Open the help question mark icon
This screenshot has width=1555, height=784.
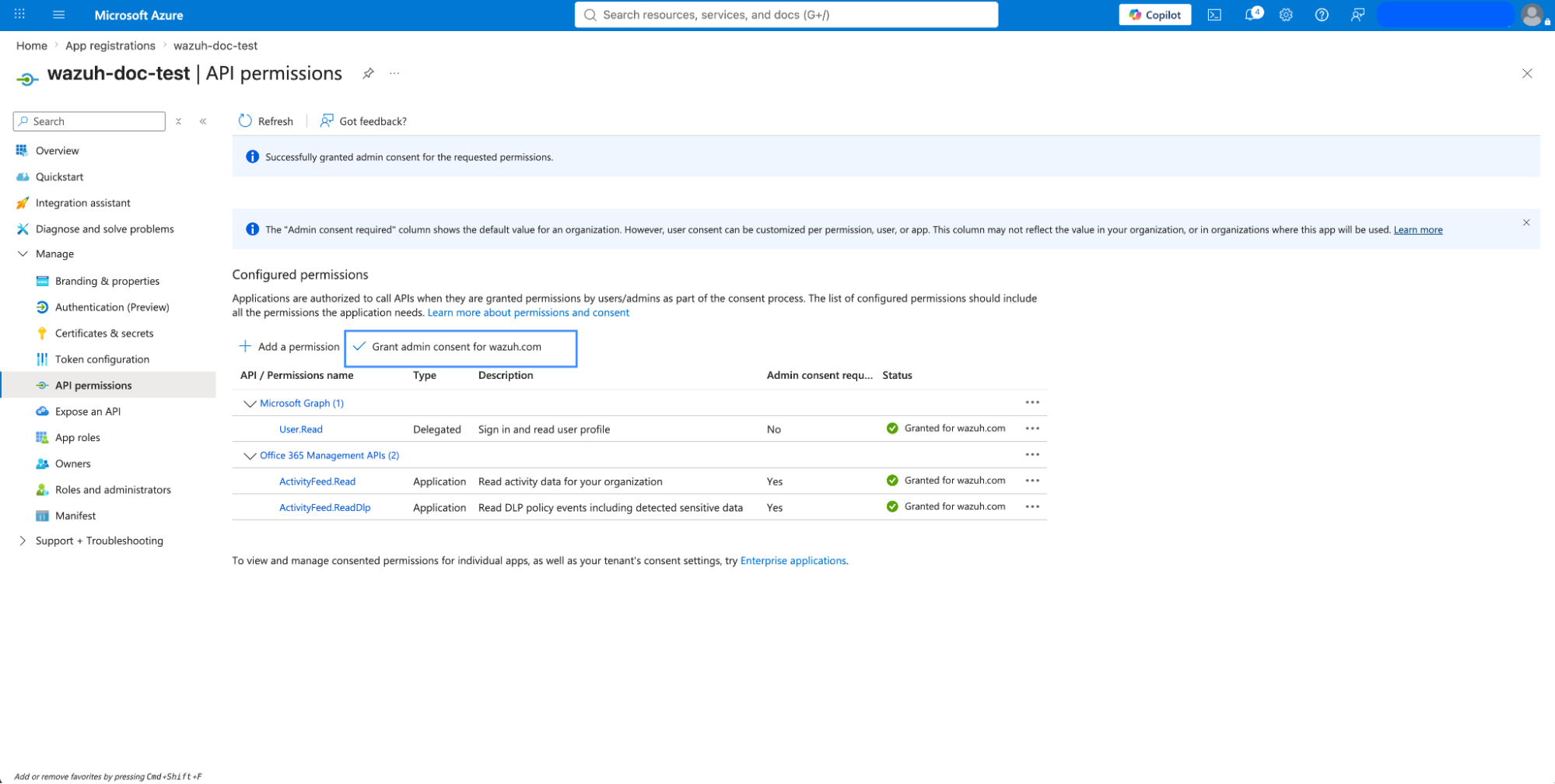(x=1322, y=14)
